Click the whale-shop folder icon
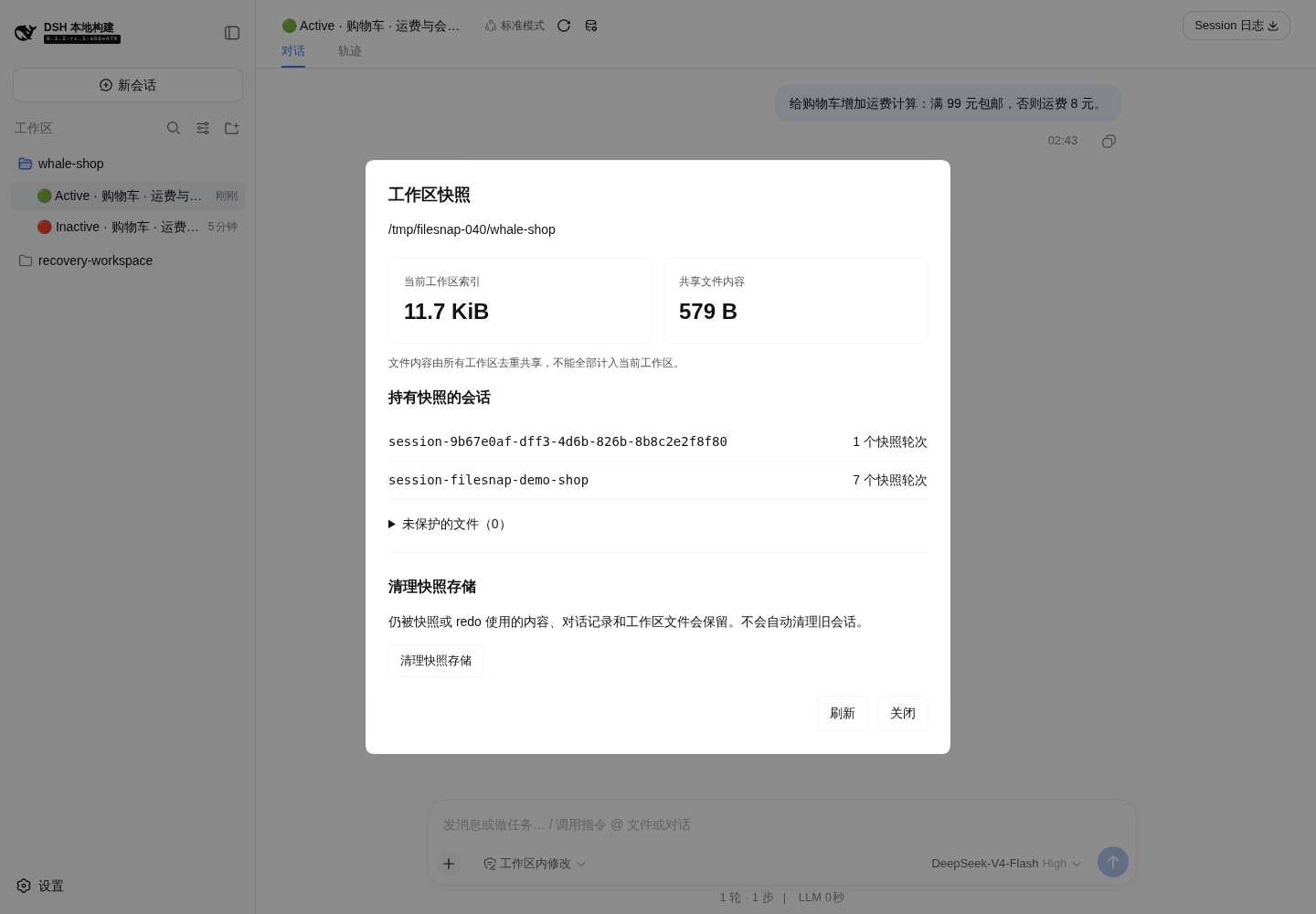Viewport: 1316px width, 914px height. click(26, 164)
